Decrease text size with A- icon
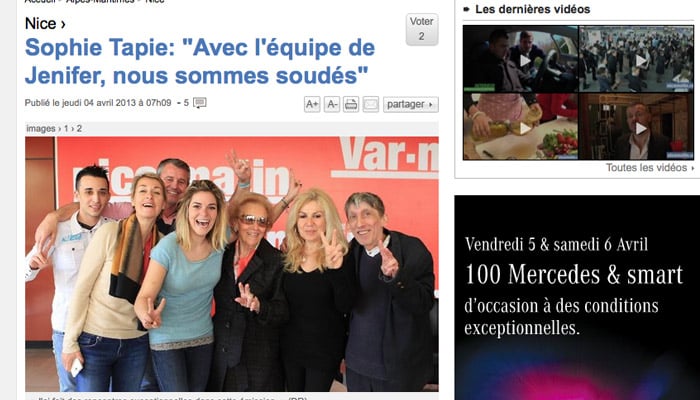Screen dimensions: 700x400 tap(332, 104)
